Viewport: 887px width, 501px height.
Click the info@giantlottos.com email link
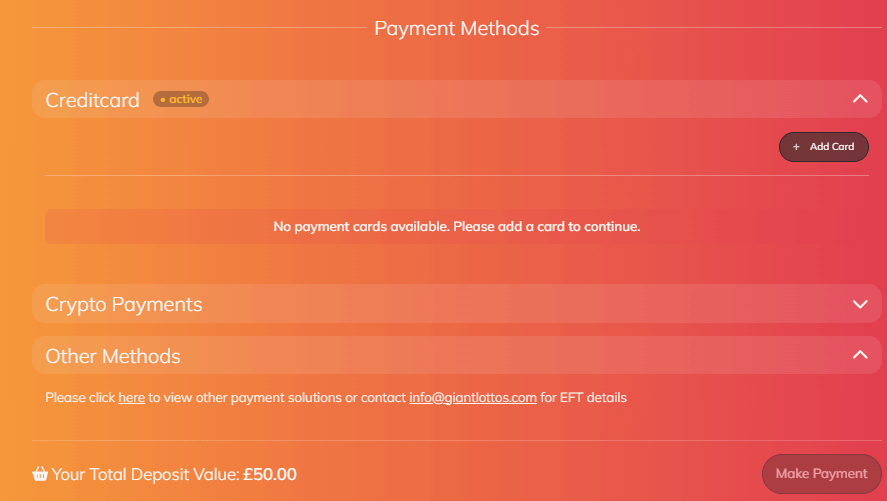point(472,398)
